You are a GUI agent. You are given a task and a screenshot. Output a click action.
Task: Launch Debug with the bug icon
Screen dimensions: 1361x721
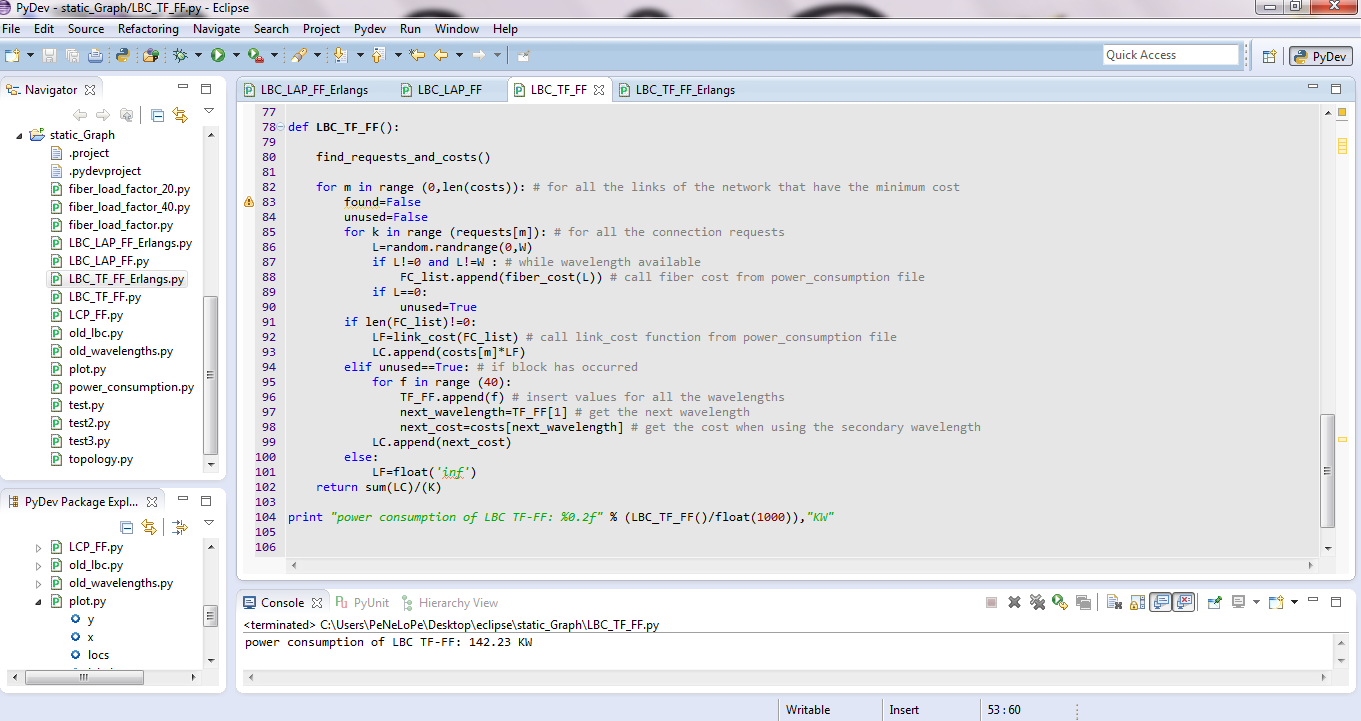[x=180, y=55]
